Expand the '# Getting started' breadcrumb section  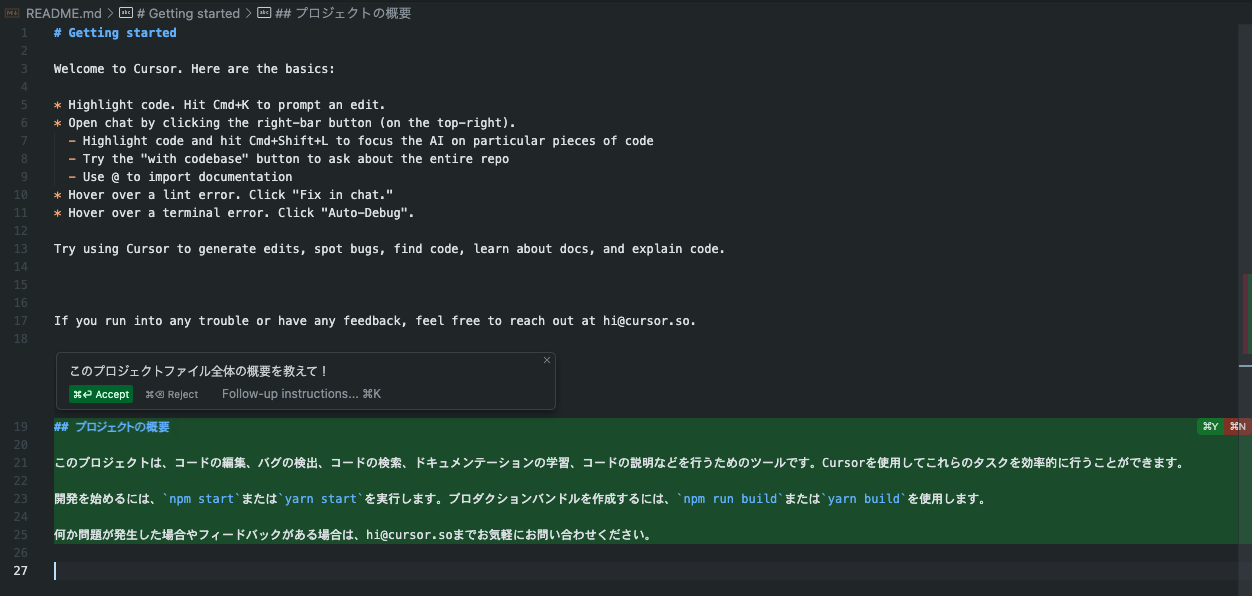click(194, 13)
